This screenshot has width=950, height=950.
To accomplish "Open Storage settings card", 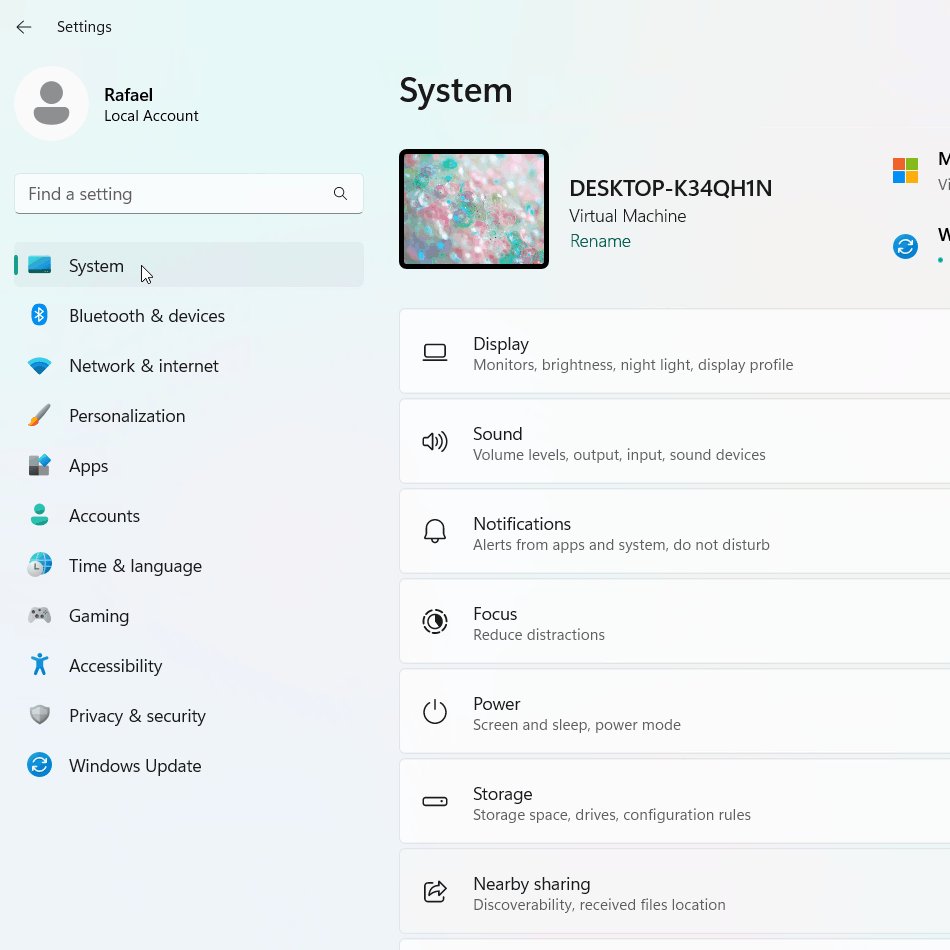I will coord(675,801).
